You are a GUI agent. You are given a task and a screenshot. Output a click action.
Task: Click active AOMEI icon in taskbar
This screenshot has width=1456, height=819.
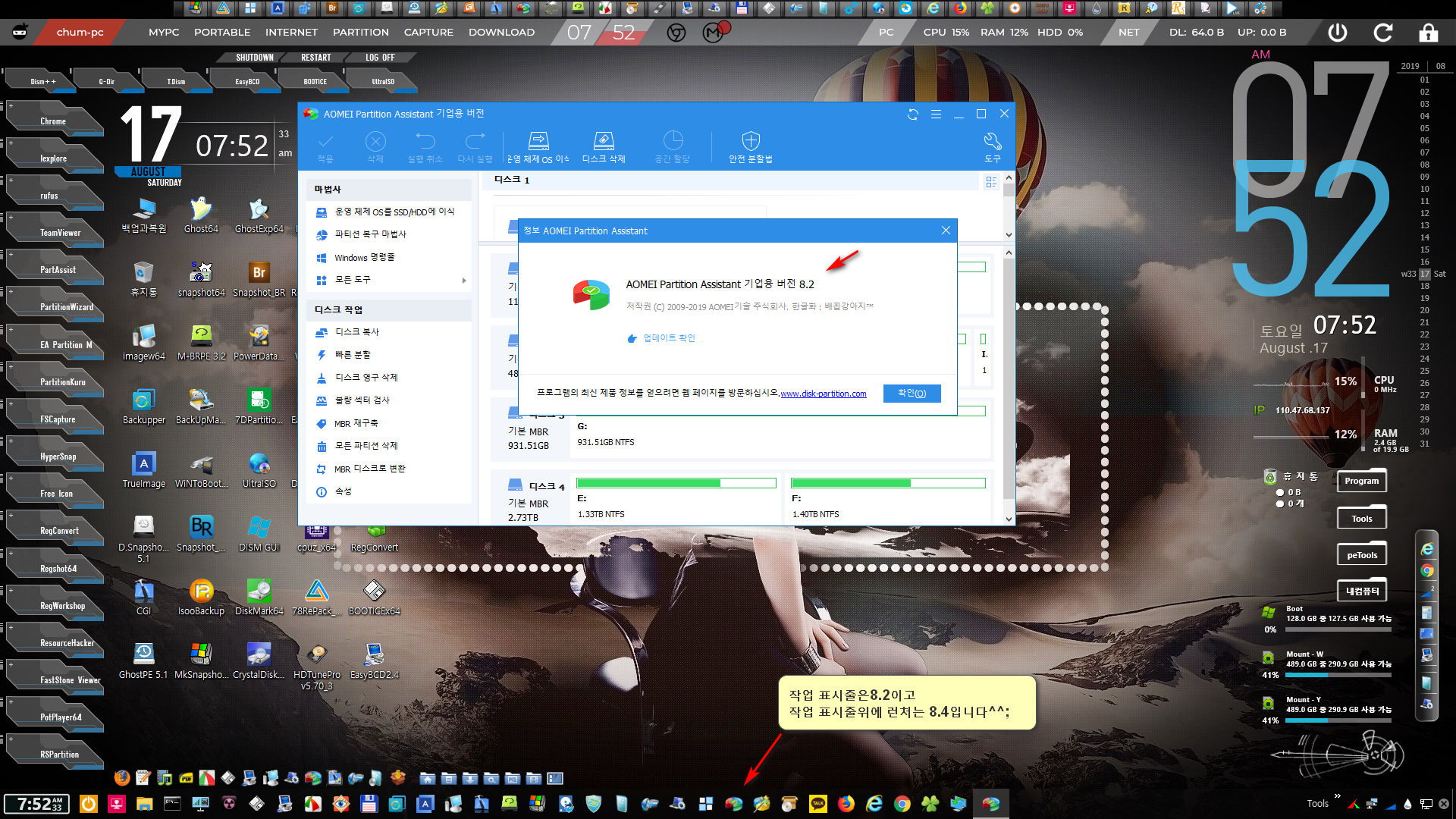[990, 804]
